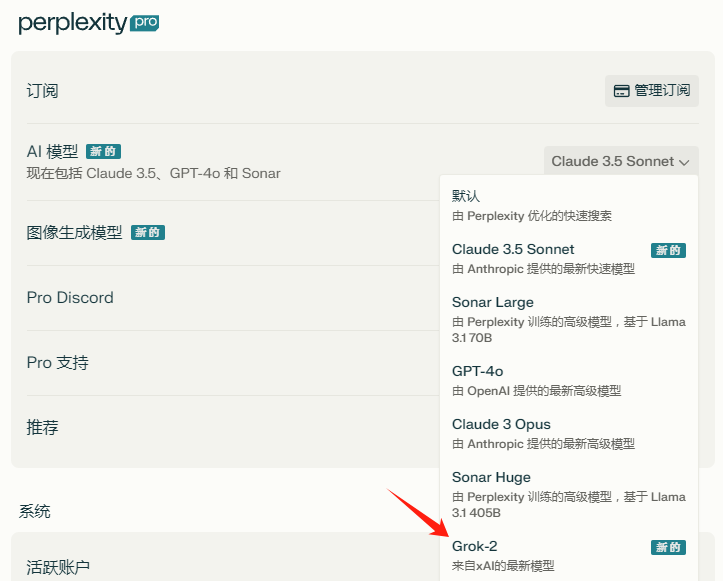Select Grok-2 from the model dropdown
Screen dimensions: 723x581
pos(569,556)
